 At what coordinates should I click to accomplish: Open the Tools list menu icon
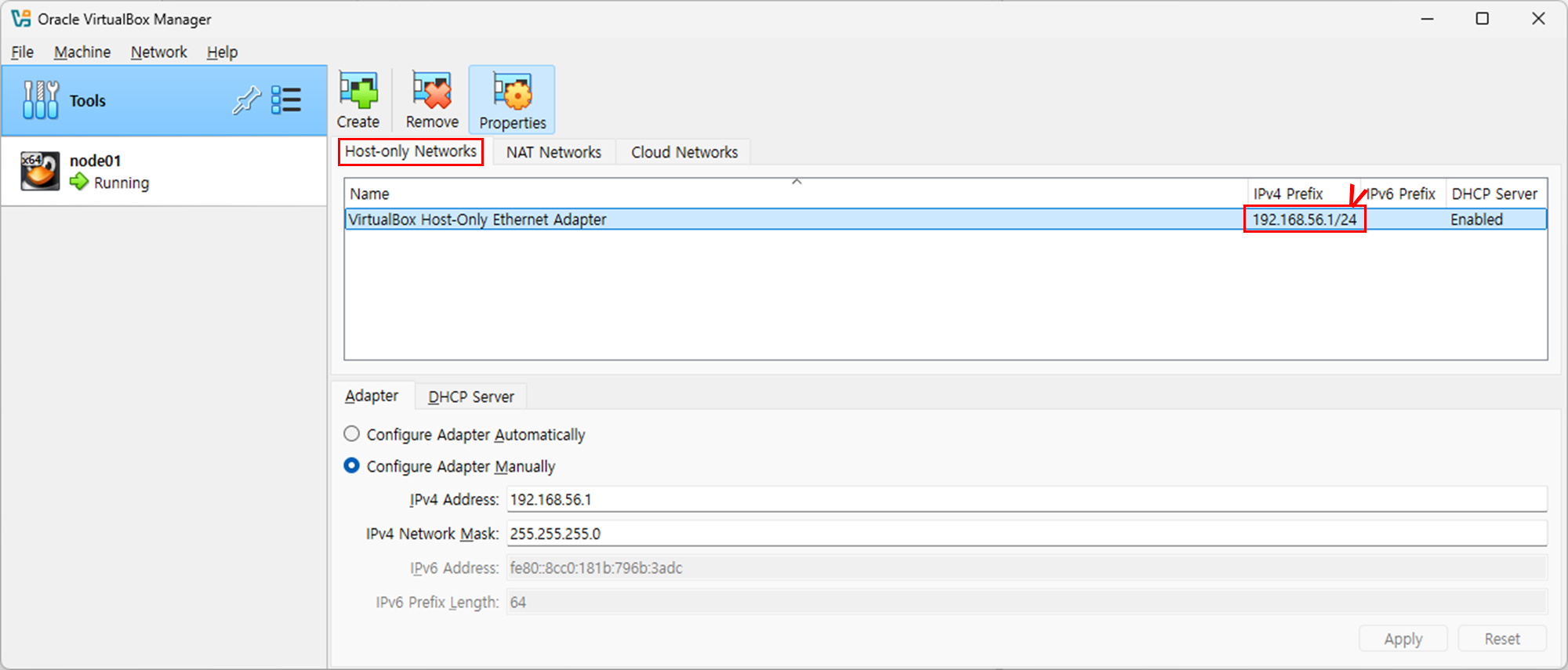click(x=286, y=100)
